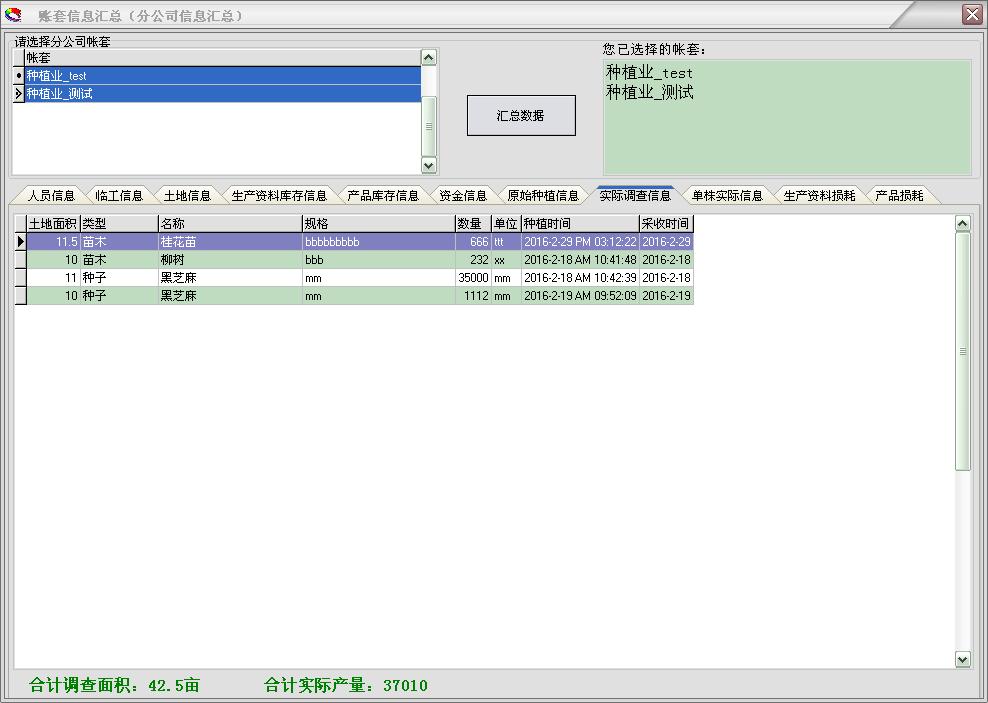Click the app logo icon in title bar
This screenshot has width=988, height=703.
point(14,15)
